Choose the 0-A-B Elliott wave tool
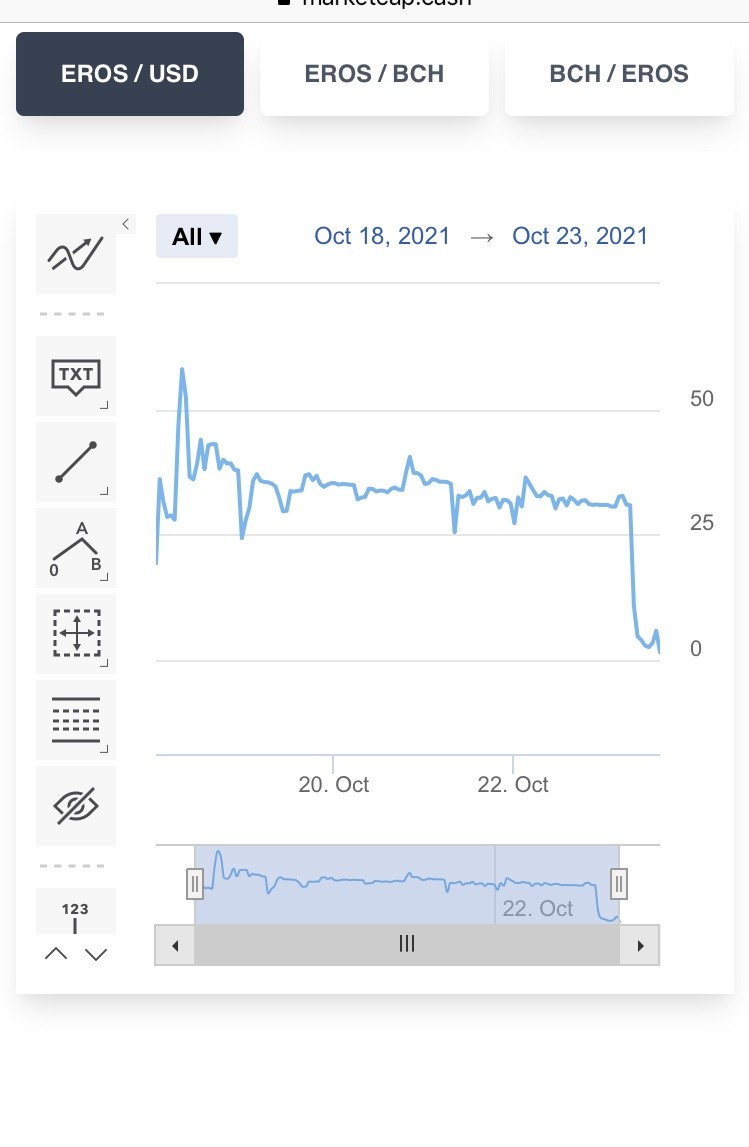This screenshot has height=1147, width=749. tap(76, 548)
